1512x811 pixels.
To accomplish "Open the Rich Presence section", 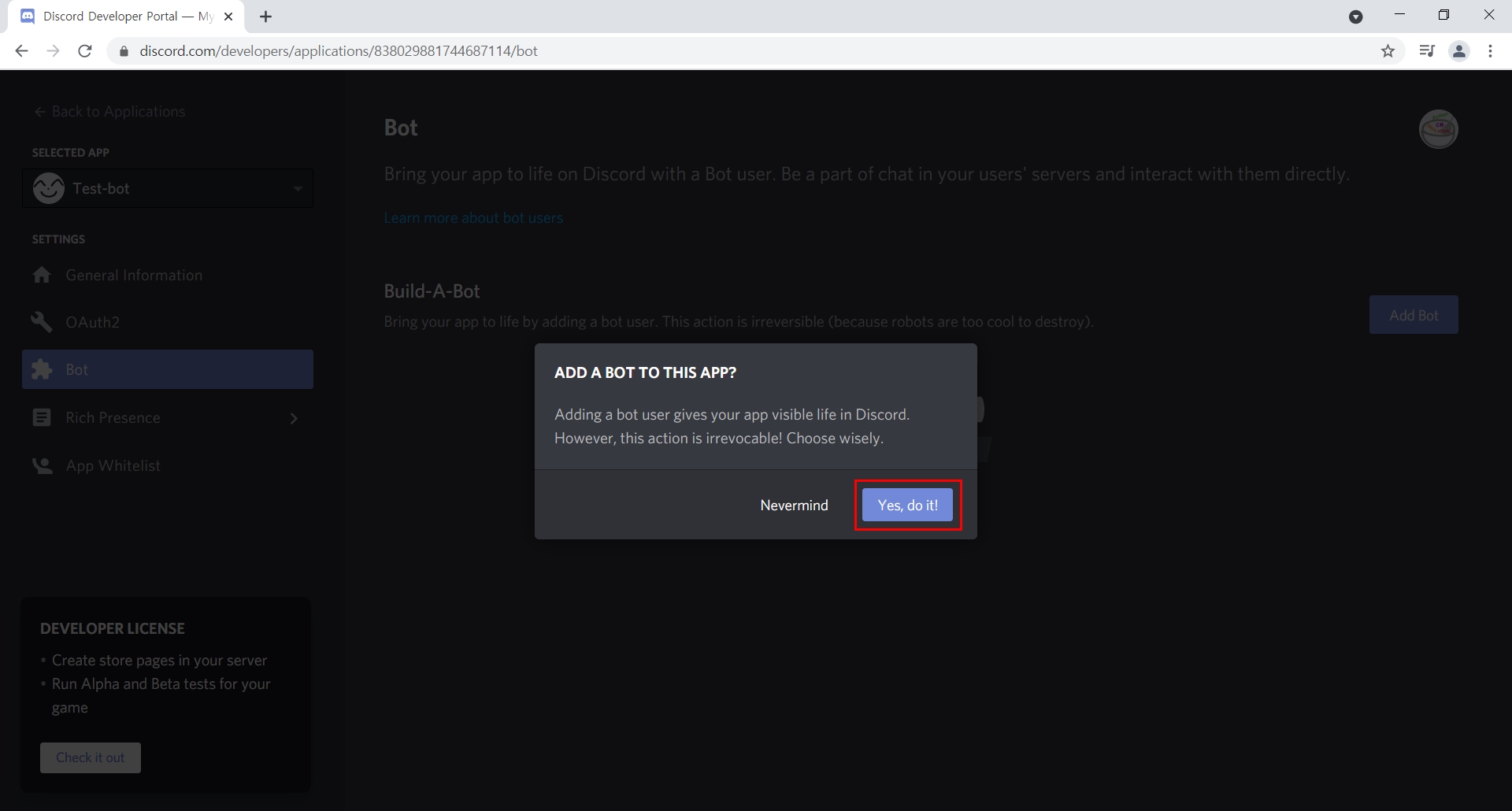I will [168, 417].
